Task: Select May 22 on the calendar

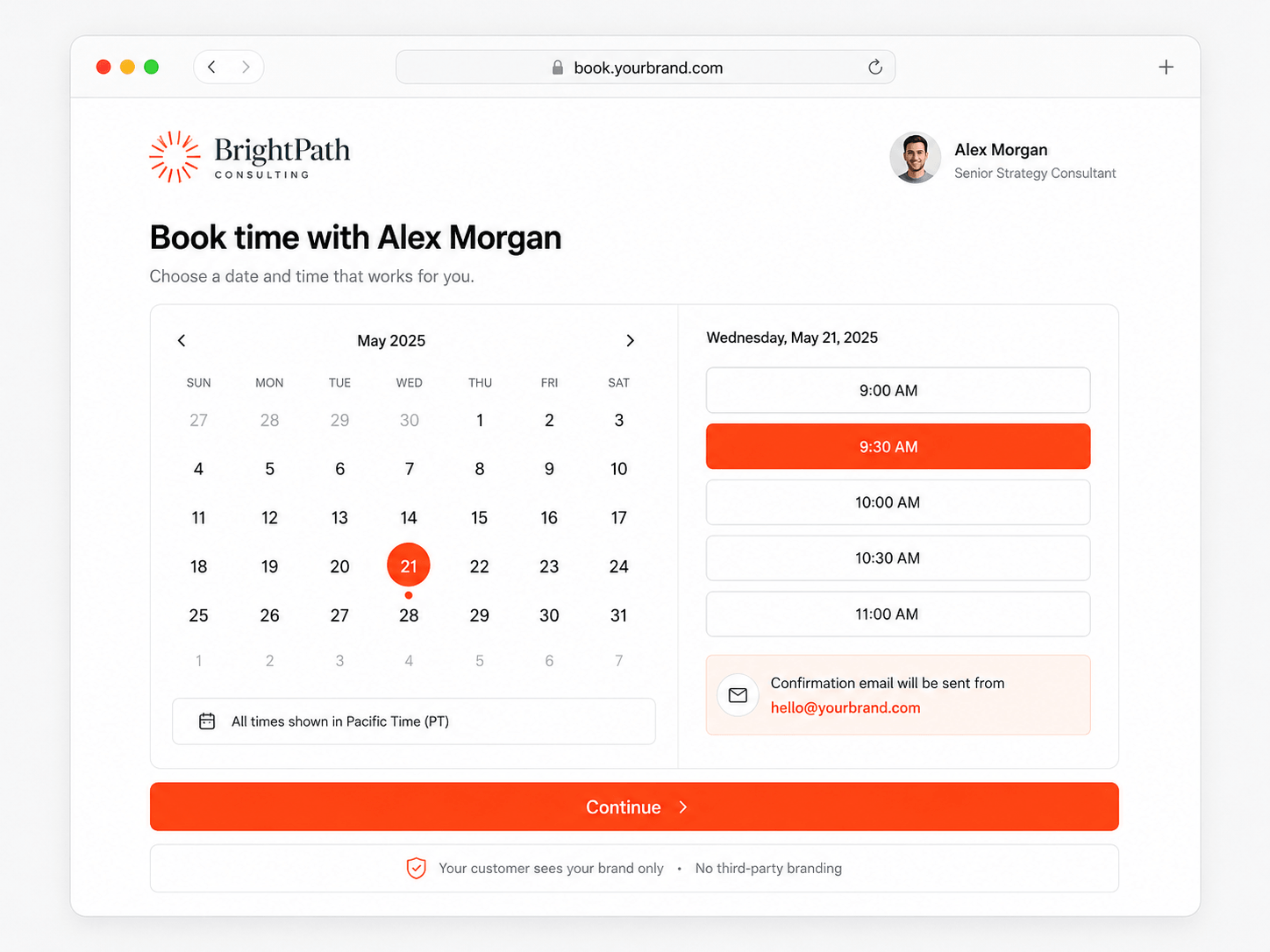Action: point(480,566)
